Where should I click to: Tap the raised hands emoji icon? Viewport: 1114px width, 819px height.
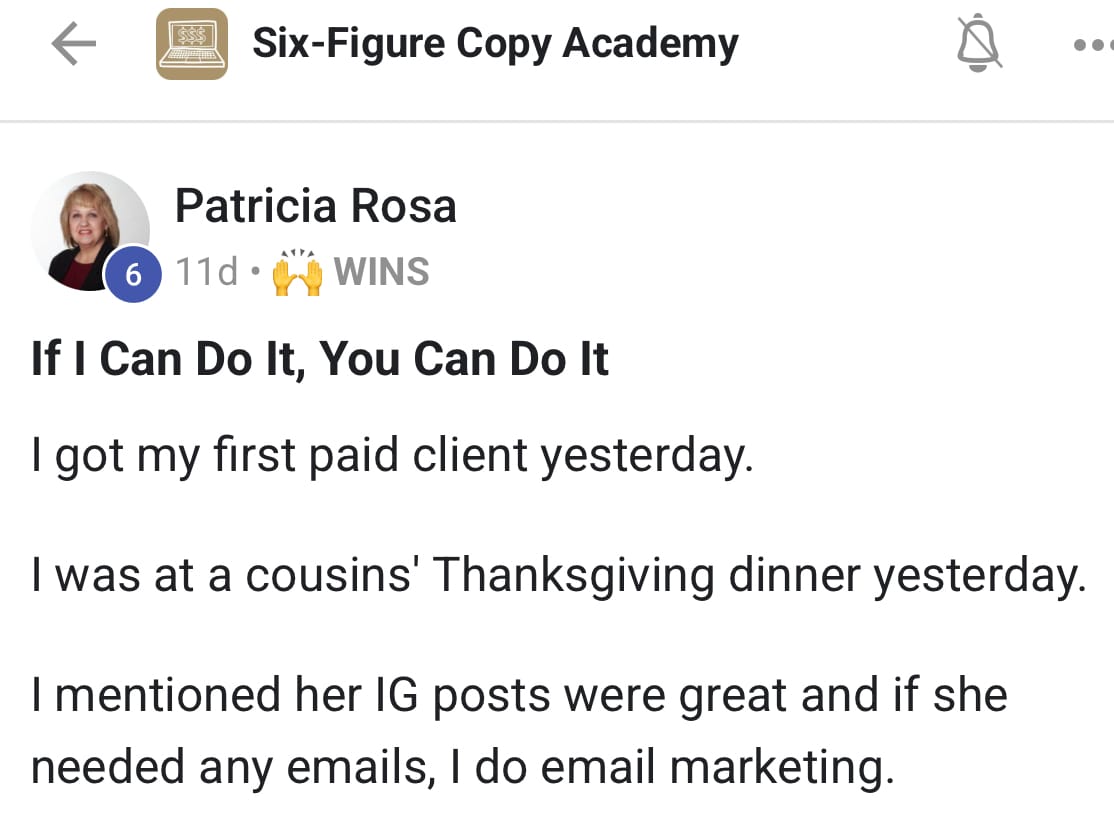click(x=298, y=272)
